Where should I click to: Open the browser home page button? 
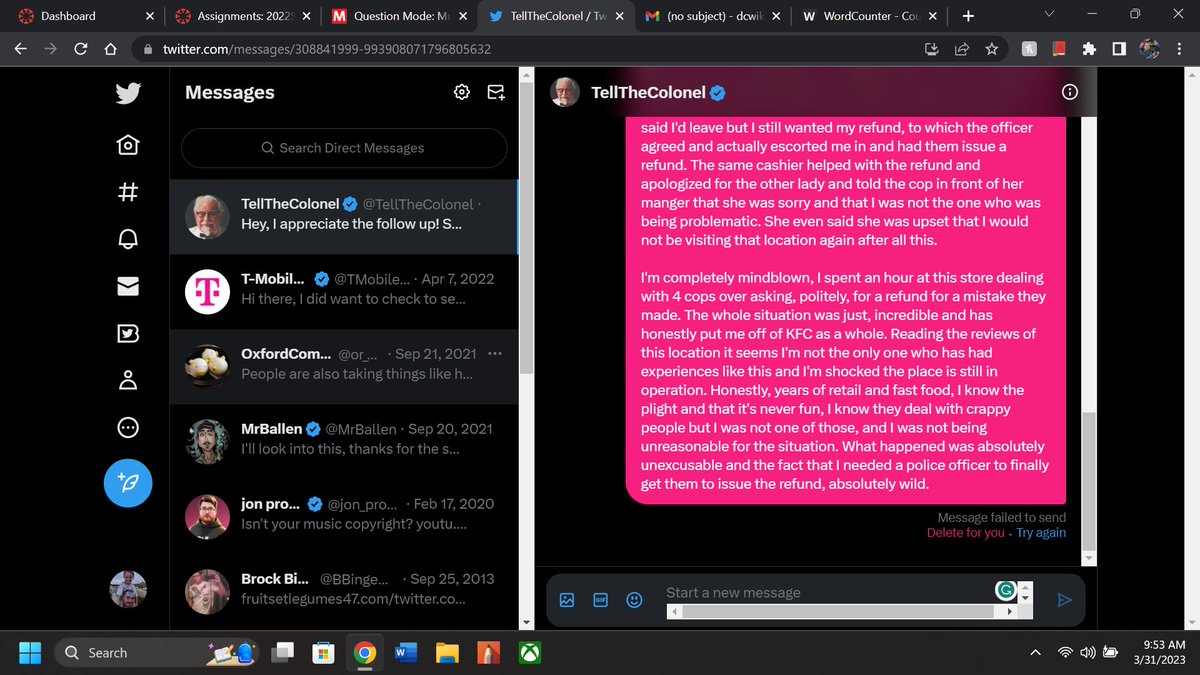[x=111, y=48]
